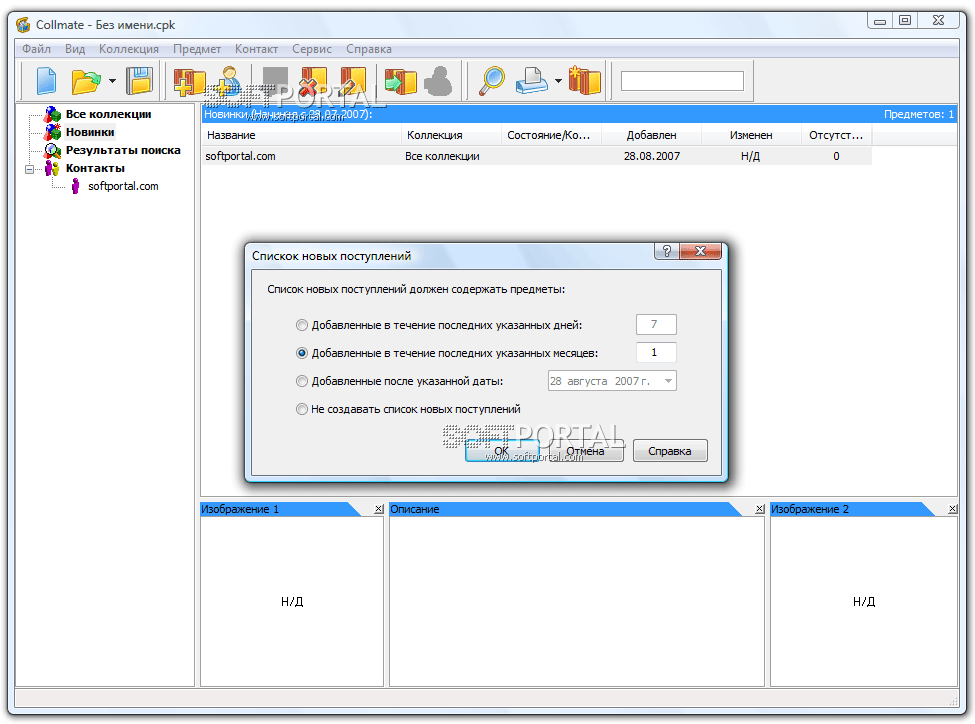Close the Изображение 2 panel

[x=953, y=509]
